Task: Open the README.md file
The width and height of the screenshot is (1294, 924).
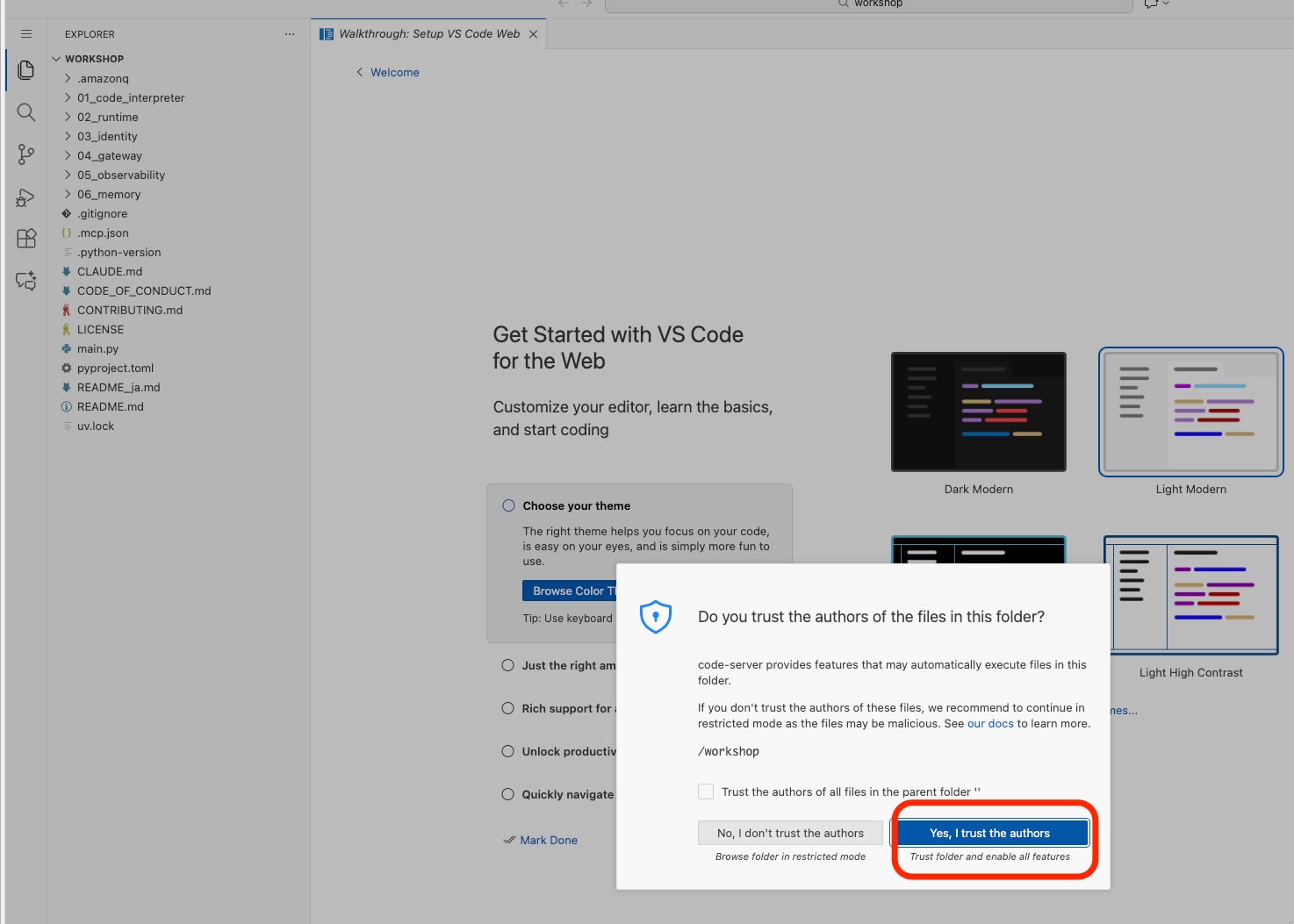Action: pyautogui.click(x=178, y=406)
